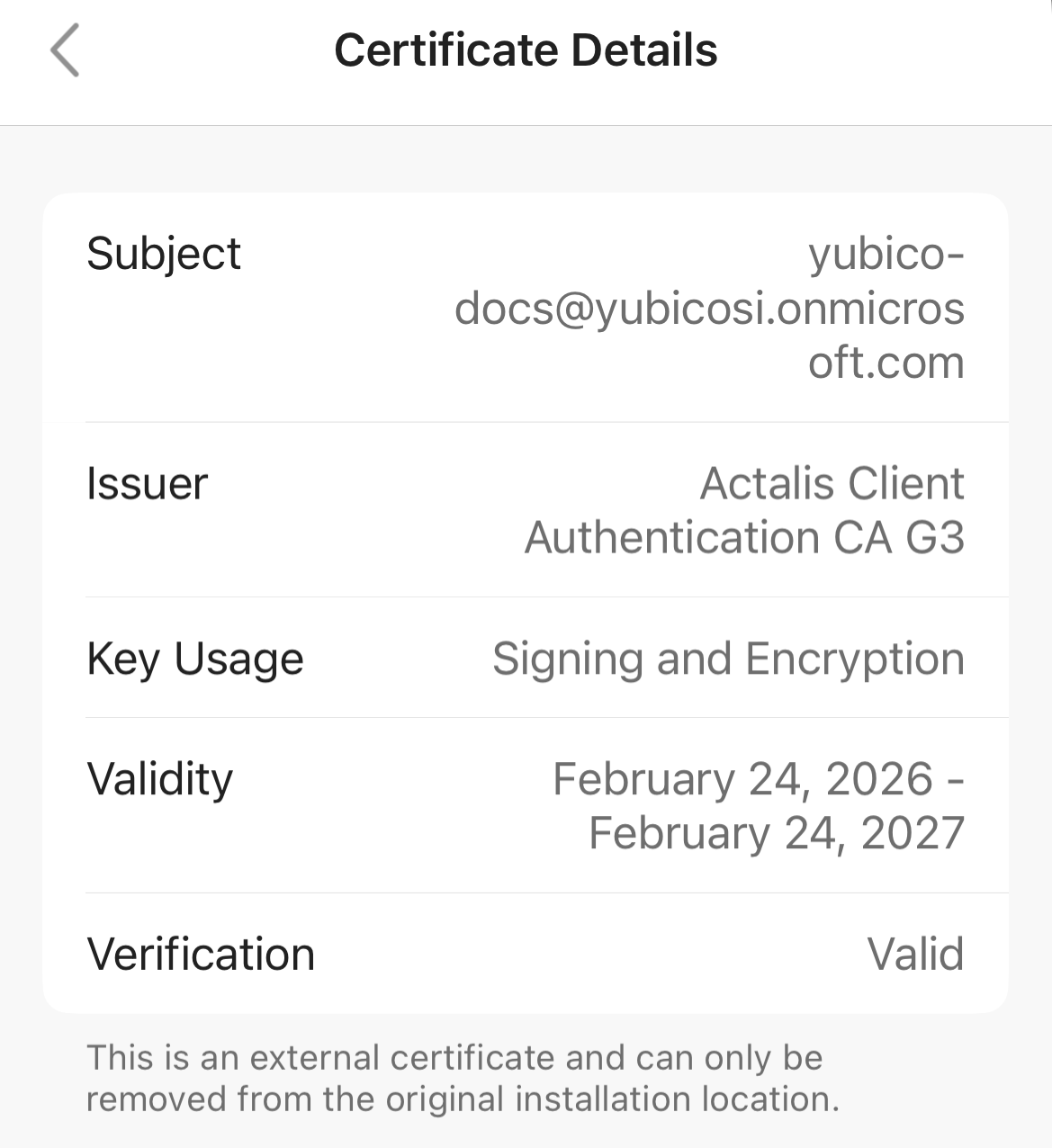Select the Validity row label
This screenshot has width=1052, height=1148.
pos(159,779)
